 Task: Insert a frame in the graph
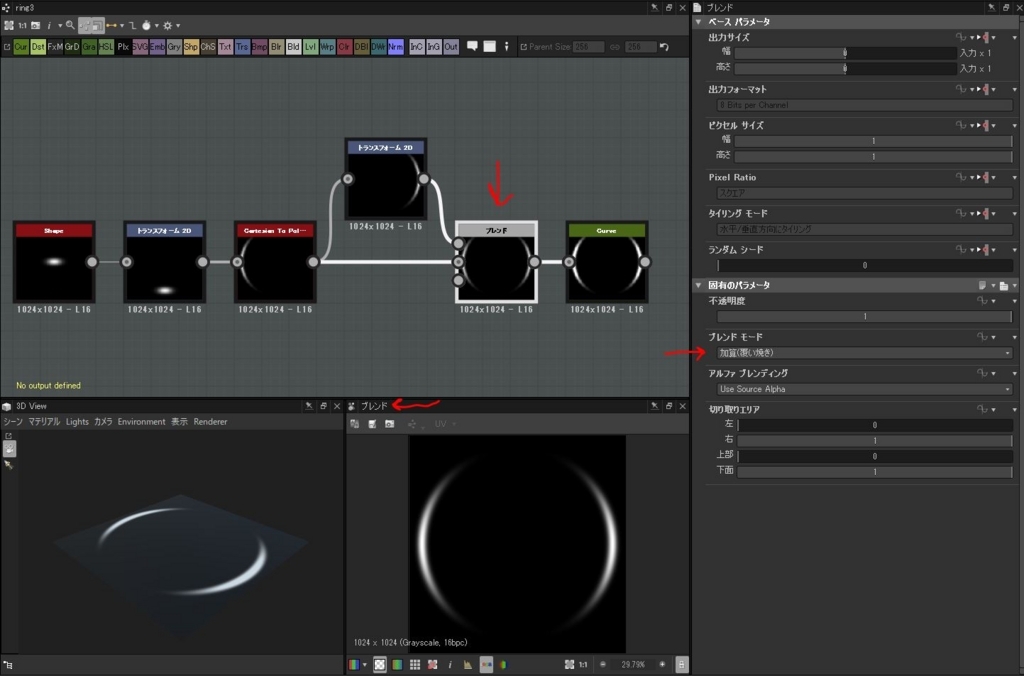[489, 46]
